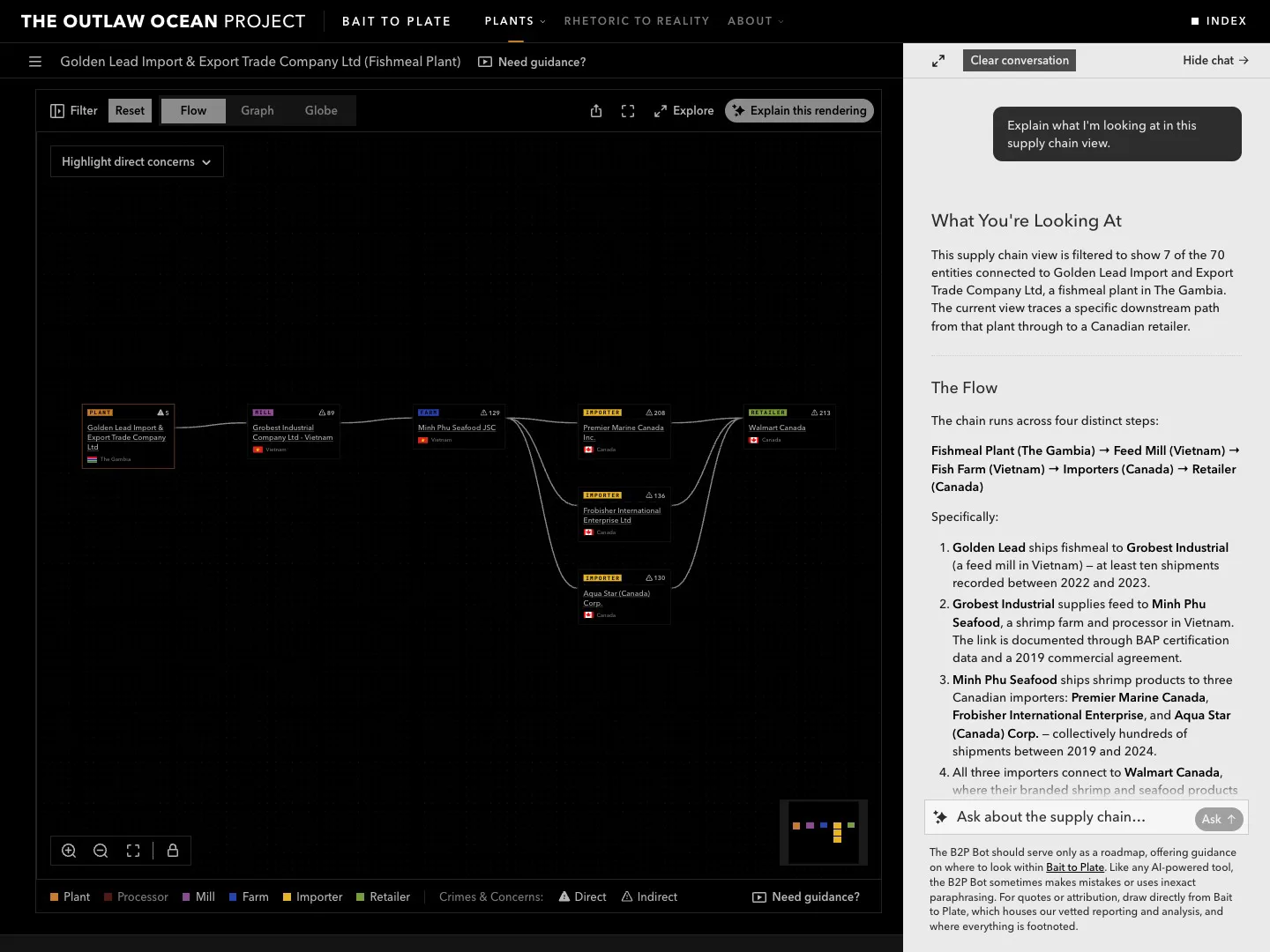1270x952 pixels.
Task: Expand the chat panel with arrows icon
Action: tap(938, 61)
